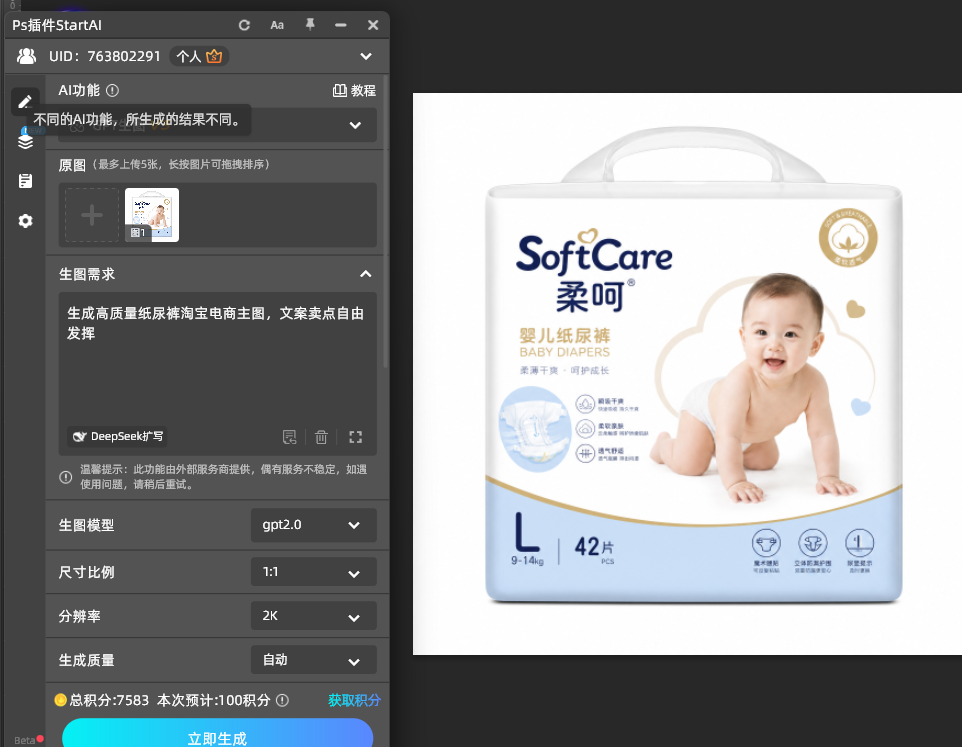Open the settings gear in the sidebar
The width and height of the screenshot is (962, 747).
point(25,221)
